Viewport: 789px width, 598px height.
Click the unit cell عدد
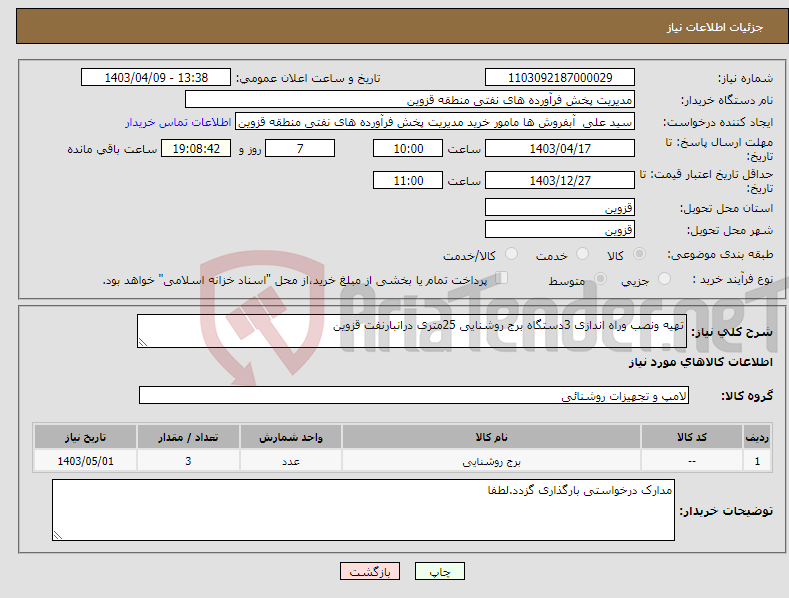tap(291, 461)
